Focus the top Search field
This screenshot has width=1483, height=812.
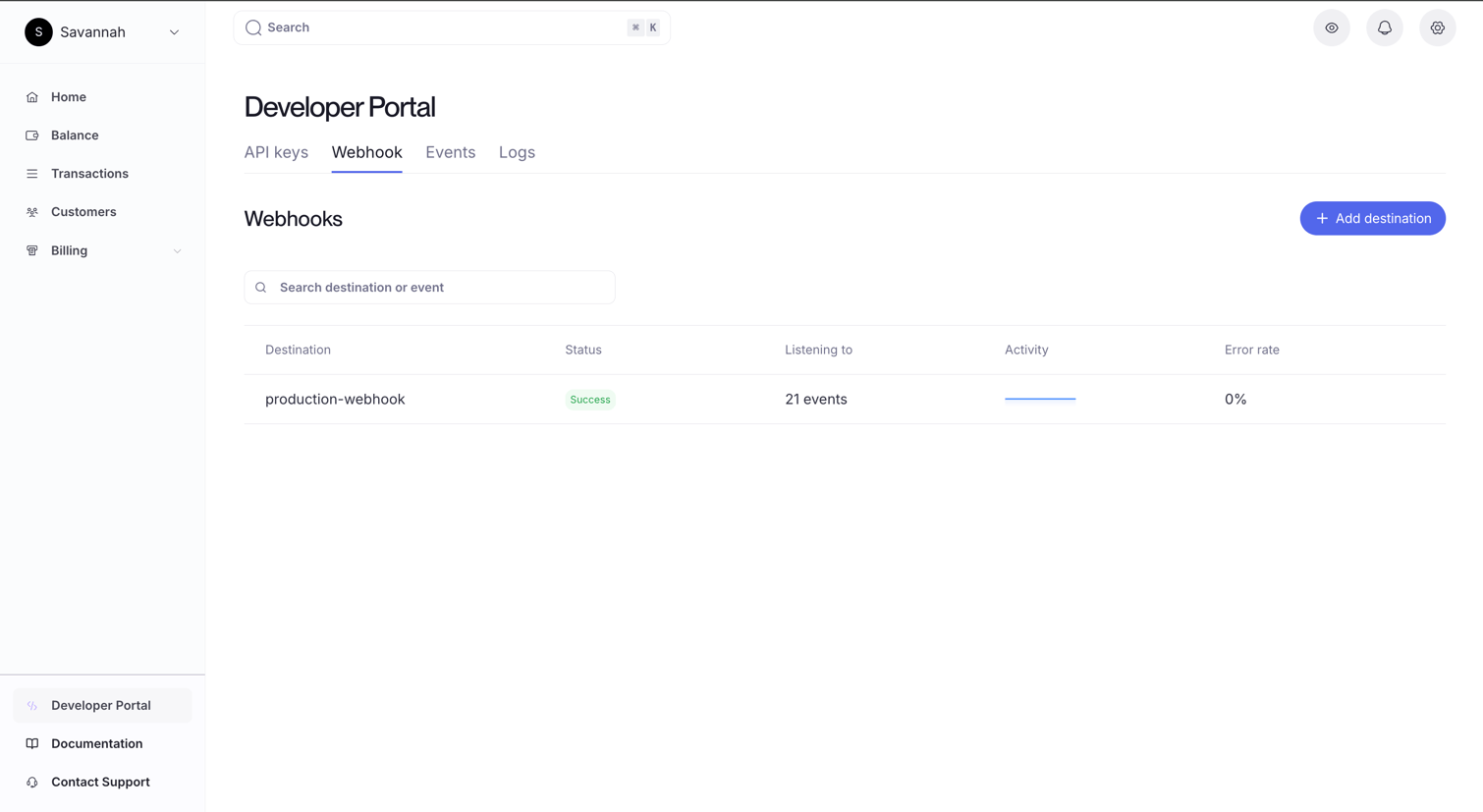(452, 27)
